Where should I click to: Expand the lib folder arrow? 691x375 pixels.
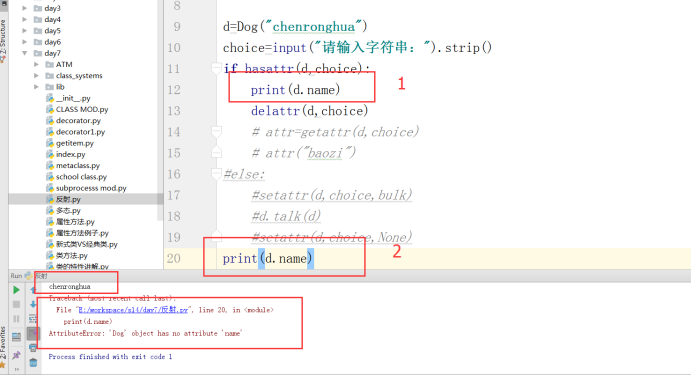pyautogui.click(x=37, y=87)
